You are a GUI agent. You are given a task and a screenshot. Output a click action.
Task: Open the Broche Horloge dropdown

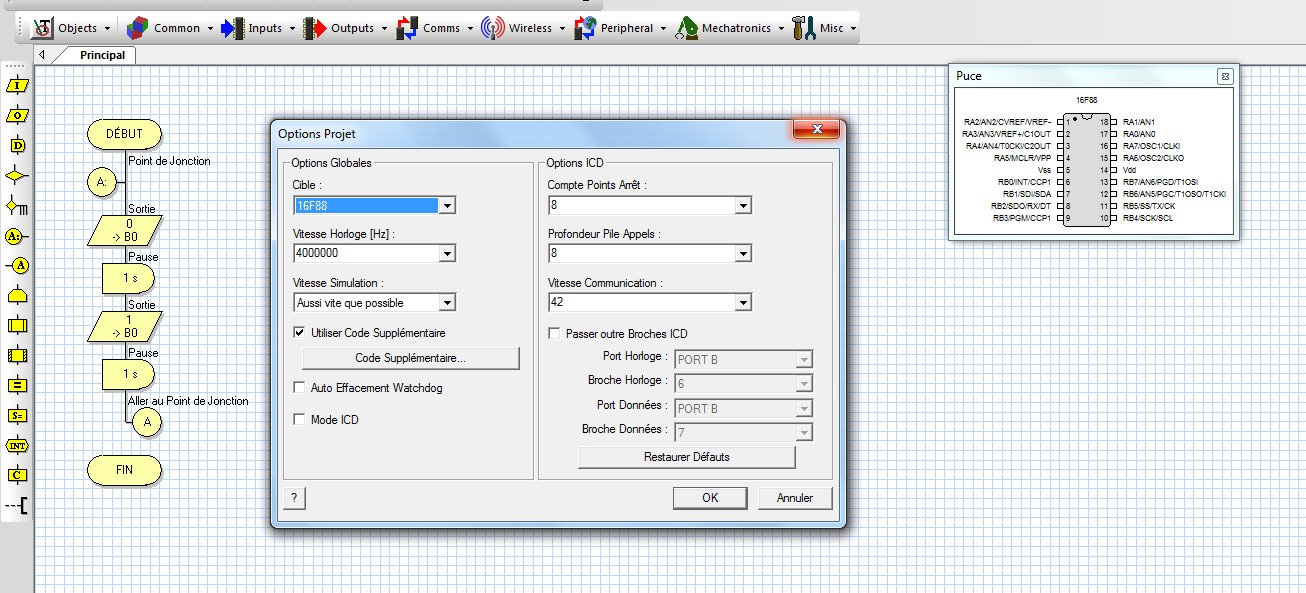(x=804, y=384)
